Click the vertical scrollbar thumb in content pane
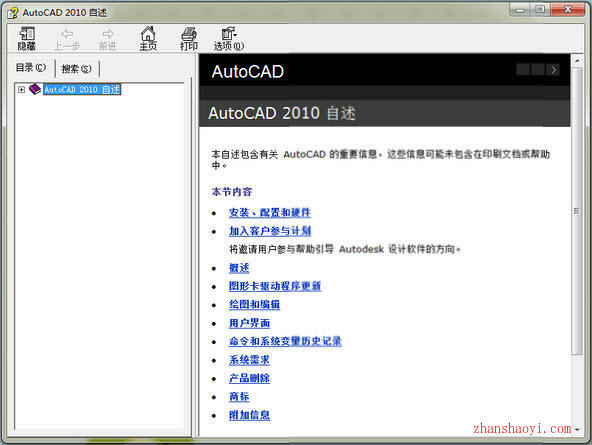Viewport: 592px width, 445px height. point(577,211)
